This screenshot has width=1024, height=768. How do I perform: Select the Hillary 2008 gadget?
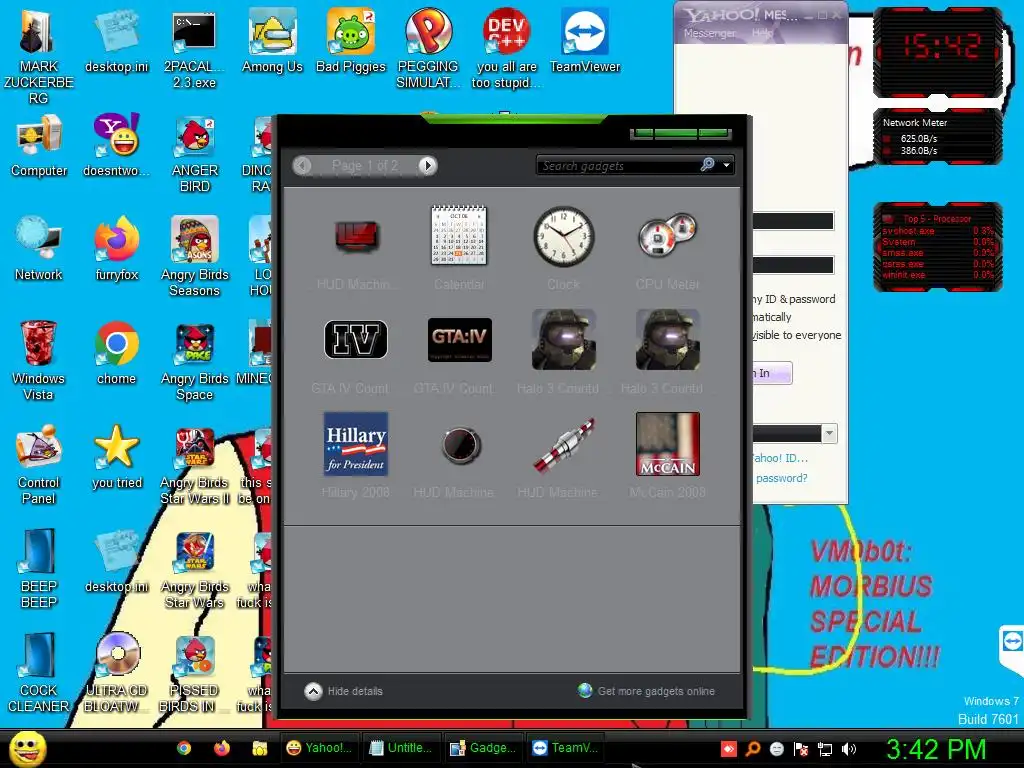tap(355, 443)
